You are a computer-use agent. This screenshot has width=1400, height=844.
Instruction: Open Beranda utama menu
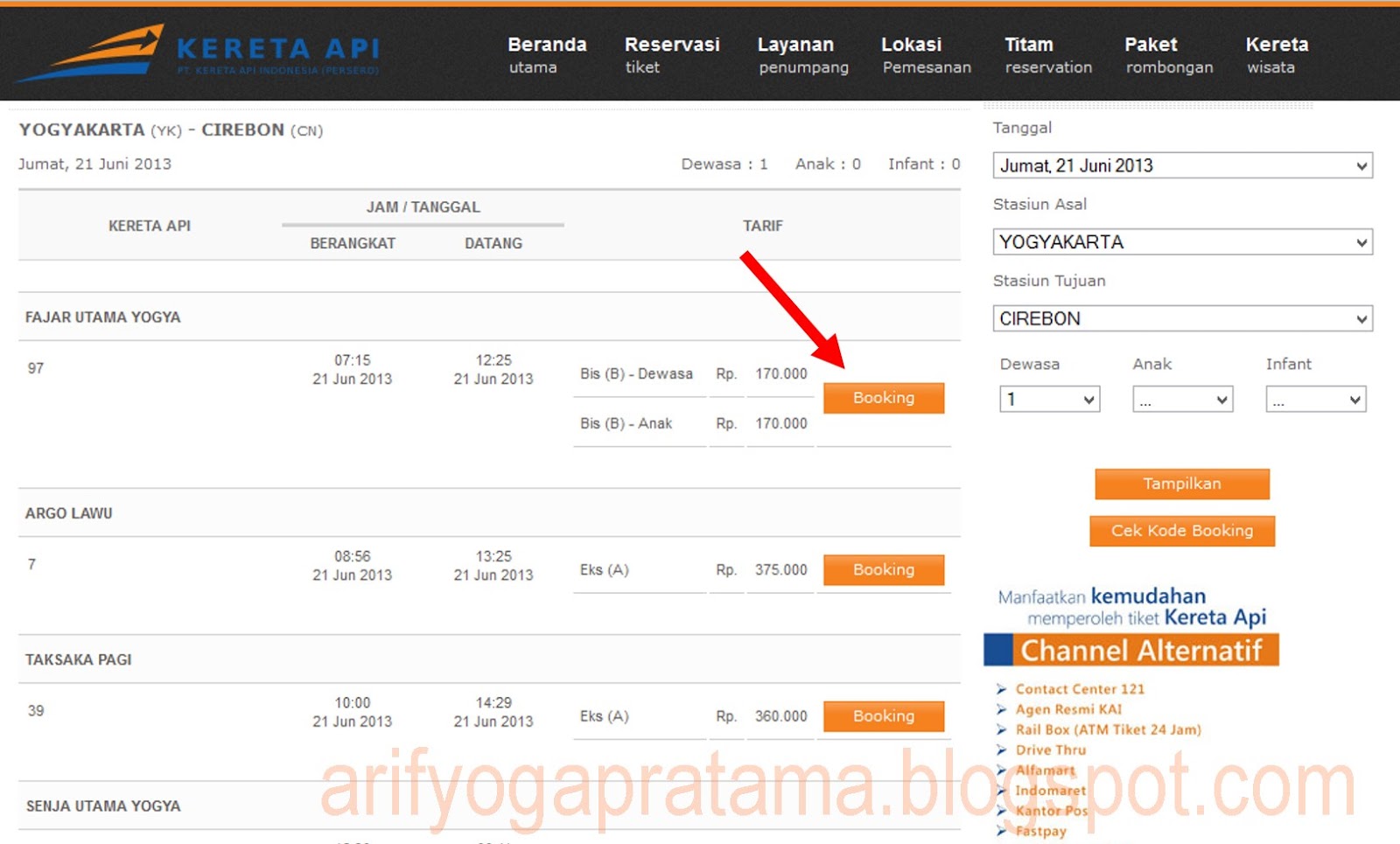point(547,55)
